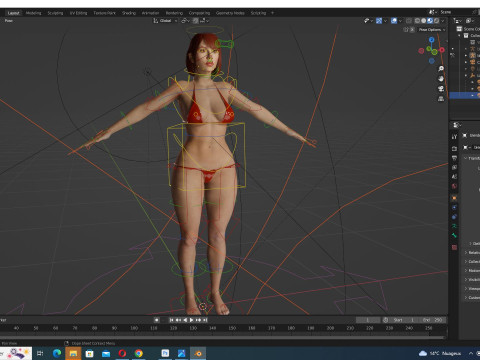Open object type visibility dropdown

(368, 21)
